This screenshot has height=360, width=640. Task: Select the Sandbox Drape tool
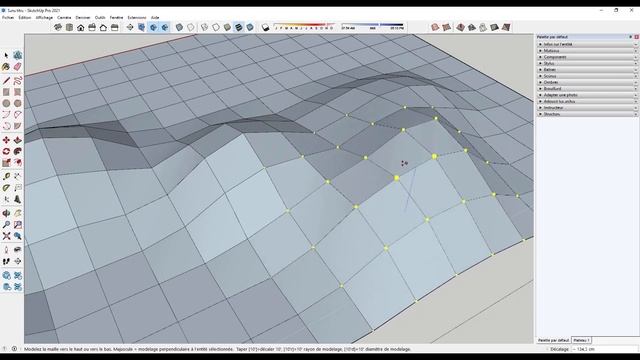coord(483,27)
